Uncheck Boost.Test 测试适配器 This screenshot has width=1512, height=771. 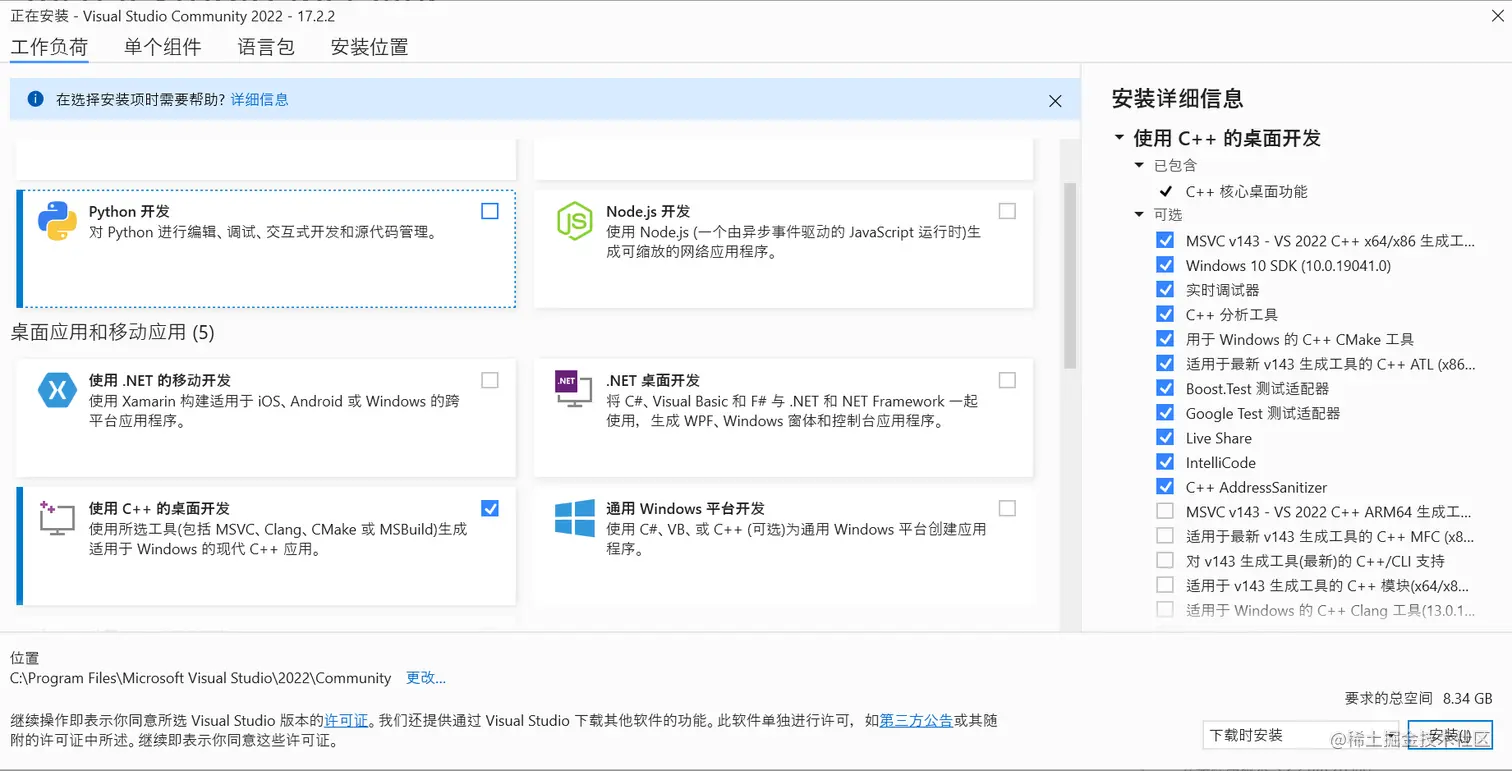[x=1165, y=388]
